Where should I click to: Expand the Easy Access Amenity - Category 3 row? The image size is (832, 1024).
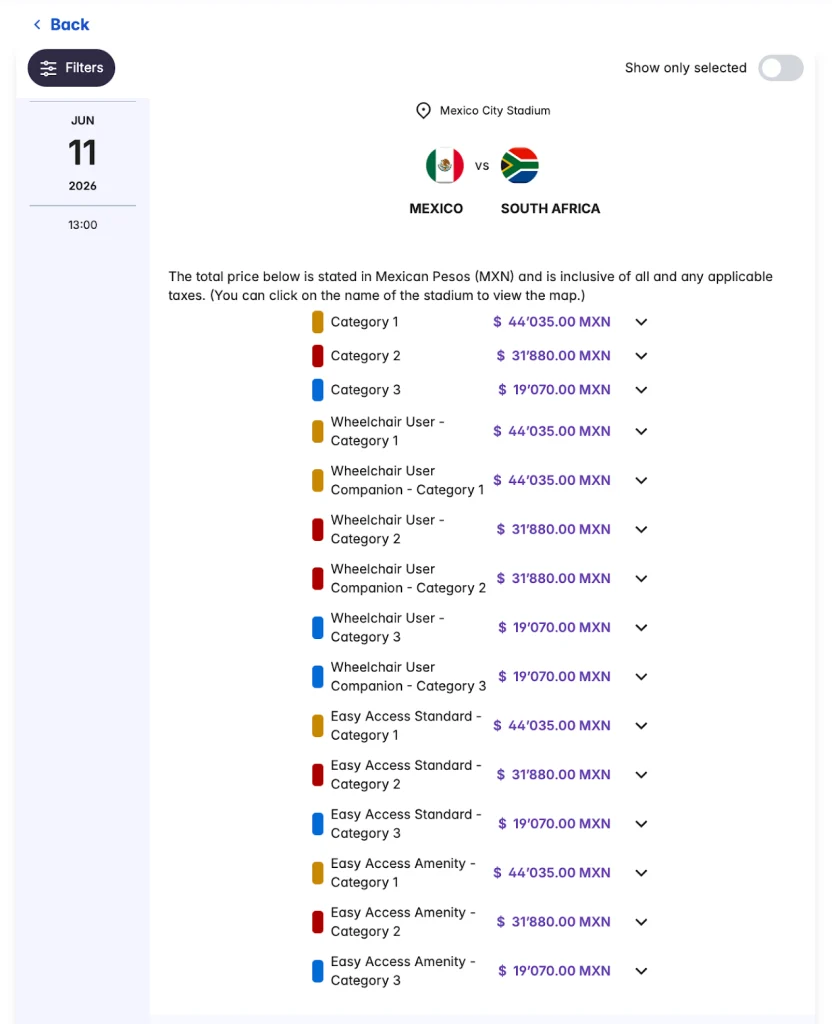640,970
